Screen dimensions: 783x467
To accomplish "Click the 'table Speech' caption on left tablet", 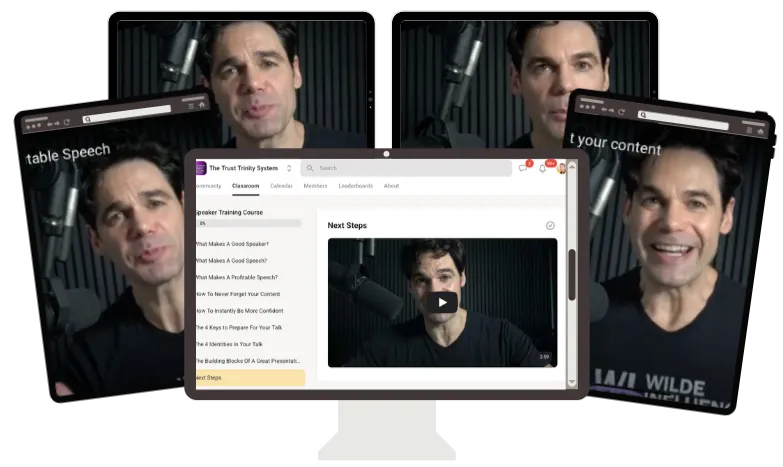I will 68,153.
